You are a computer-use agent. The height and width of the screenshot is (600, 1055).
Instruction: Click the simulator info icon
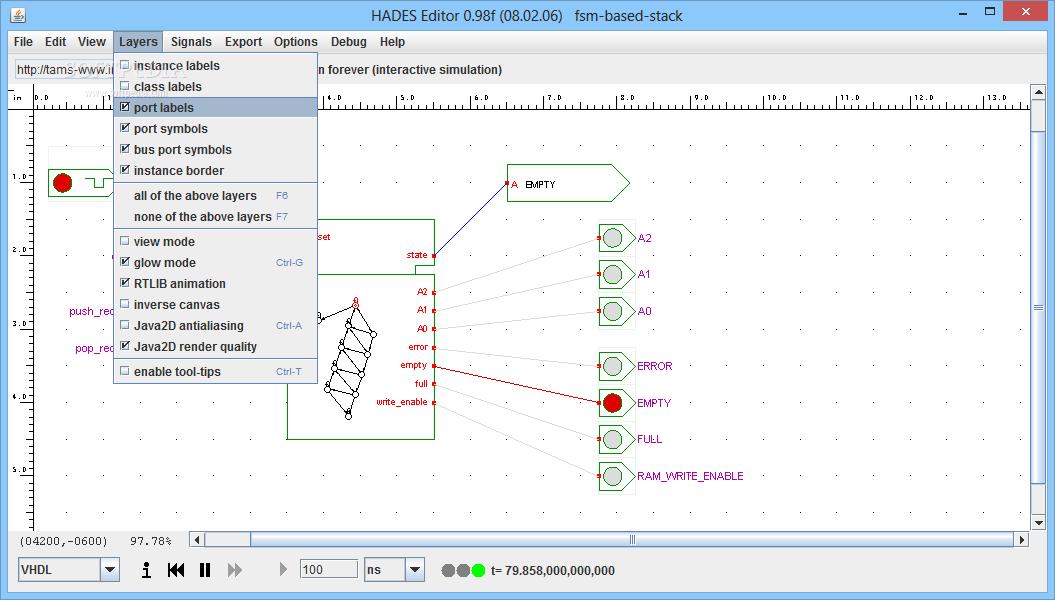pyautogui.click(x=146, y=570)
